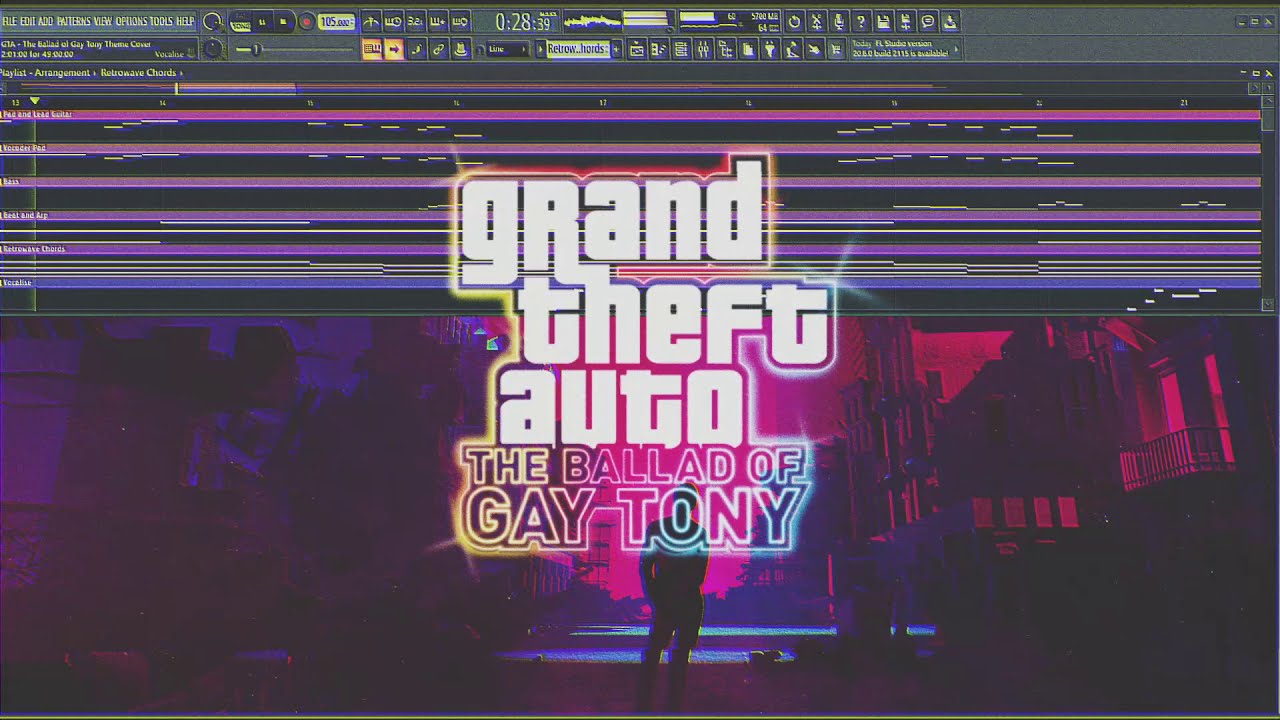Show the browser tree icon
Image resolution: width=1280 pixels, height=720 pixels.
726,49
